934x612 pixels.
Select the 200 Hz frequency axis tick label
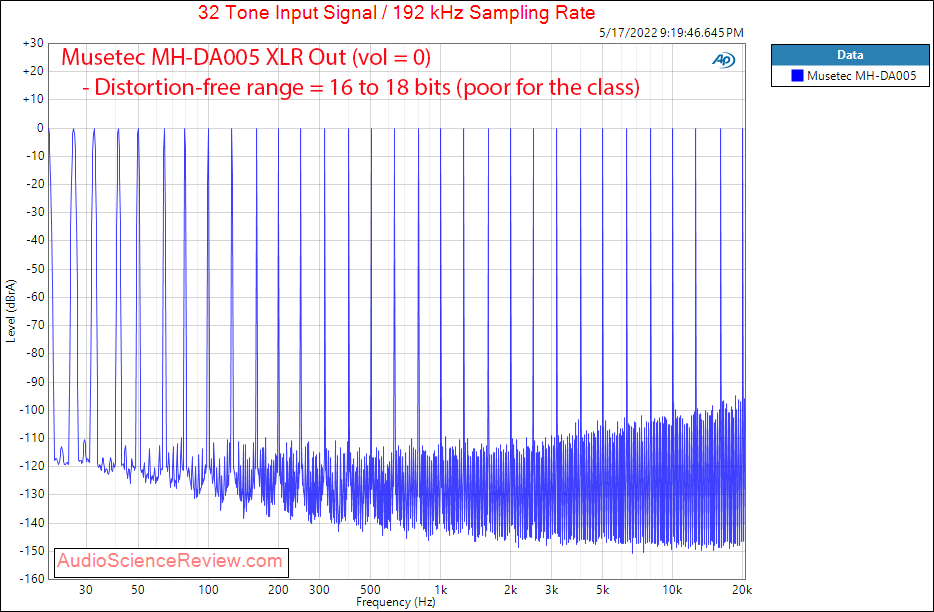(278, 590)
